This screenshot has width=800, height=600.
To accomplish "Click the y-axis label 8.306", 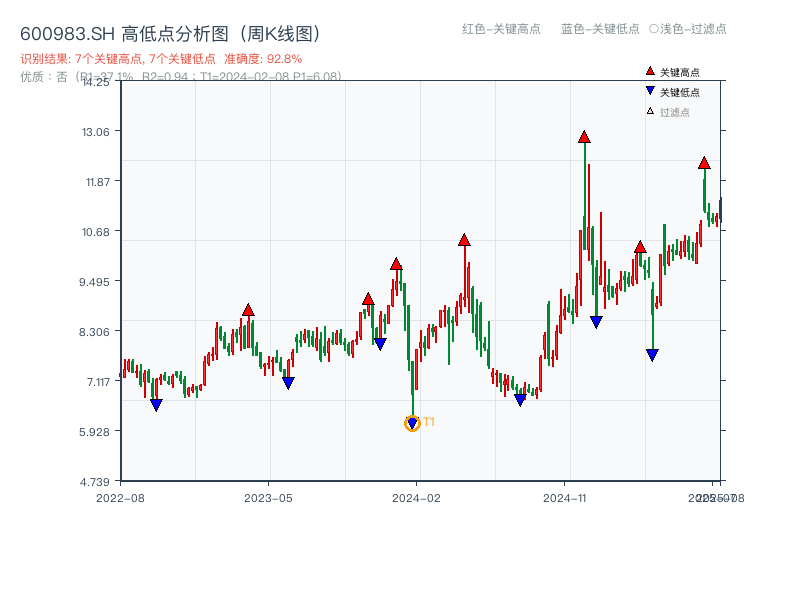I will (94, 332).
